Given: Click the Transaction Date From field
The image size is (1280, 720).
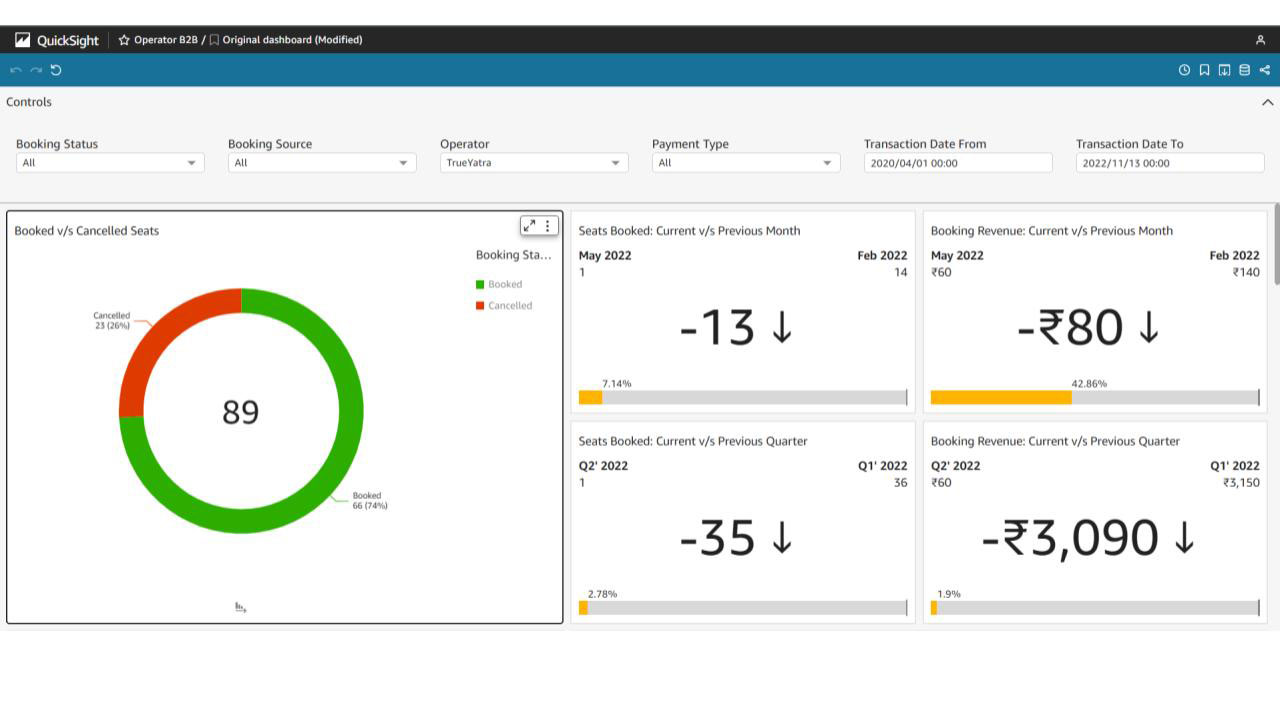Looking at the screenshot, I should 957,163.
